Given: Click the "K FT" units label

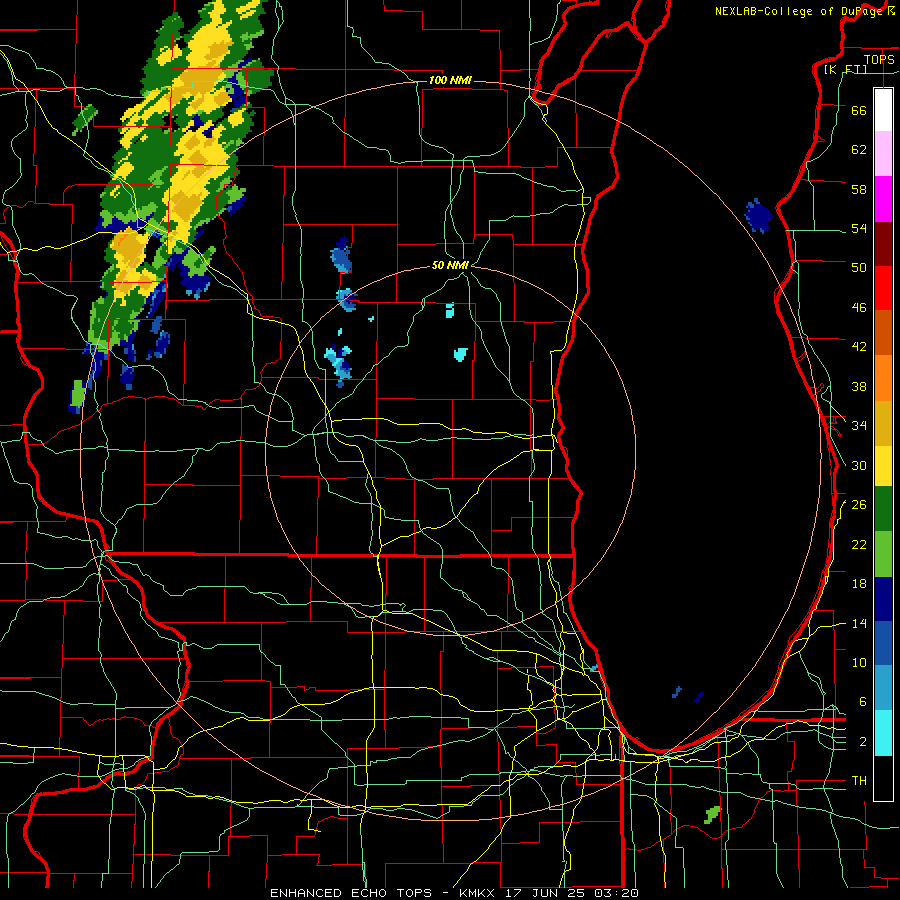Looking at the screenshot, I should tap(845, 69).
